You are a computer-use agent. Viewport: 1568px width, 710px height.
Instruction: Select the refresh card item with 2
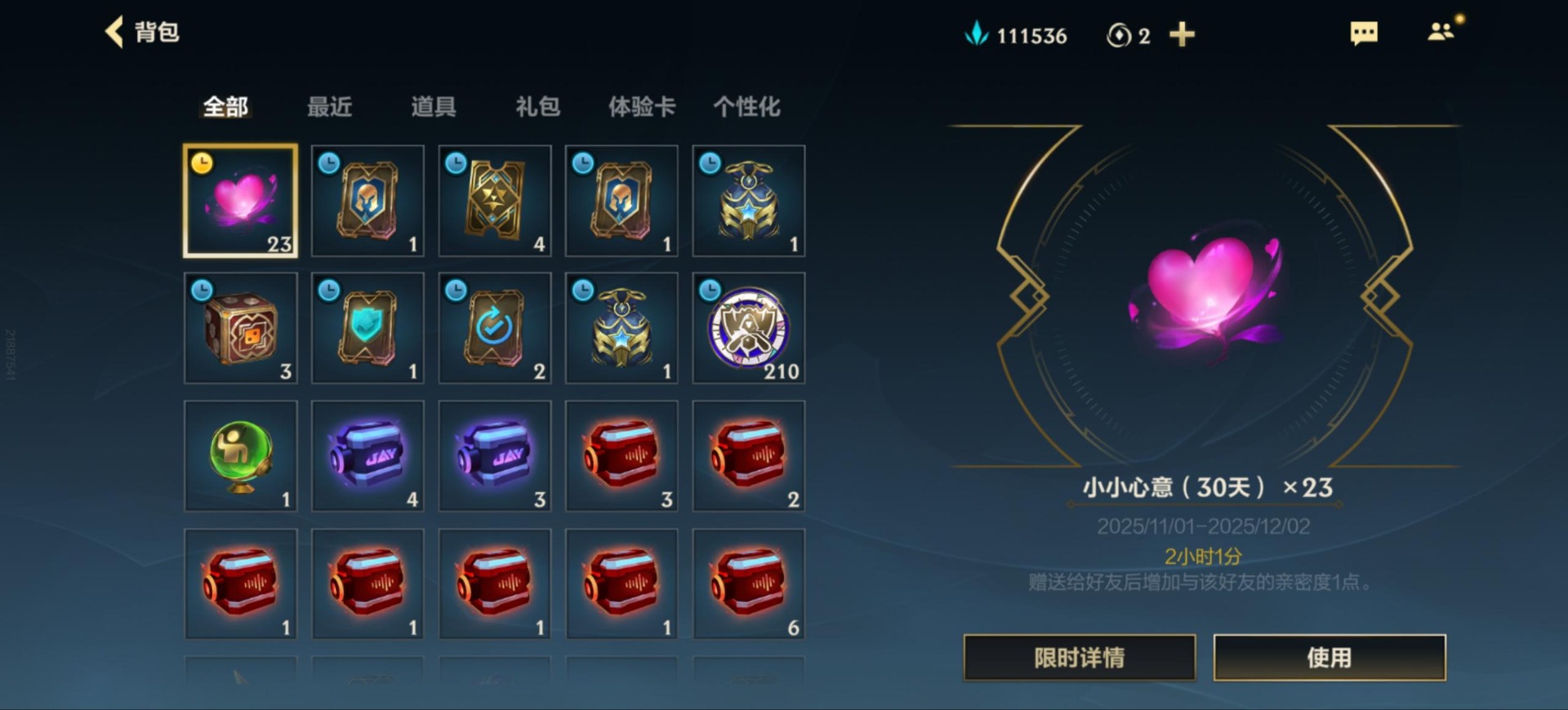pos(495,328)
